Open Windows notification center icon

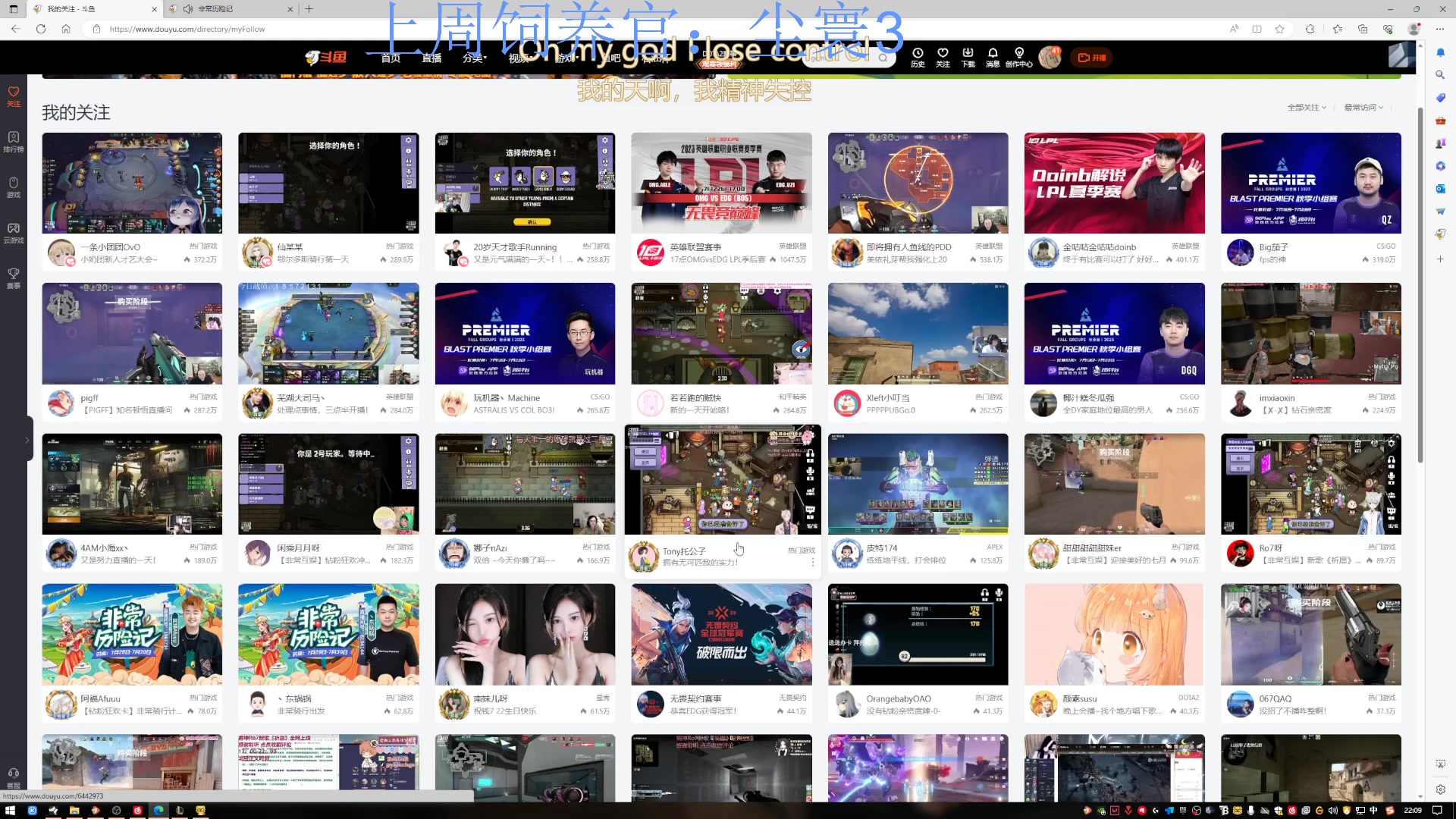pos(1437,810)
